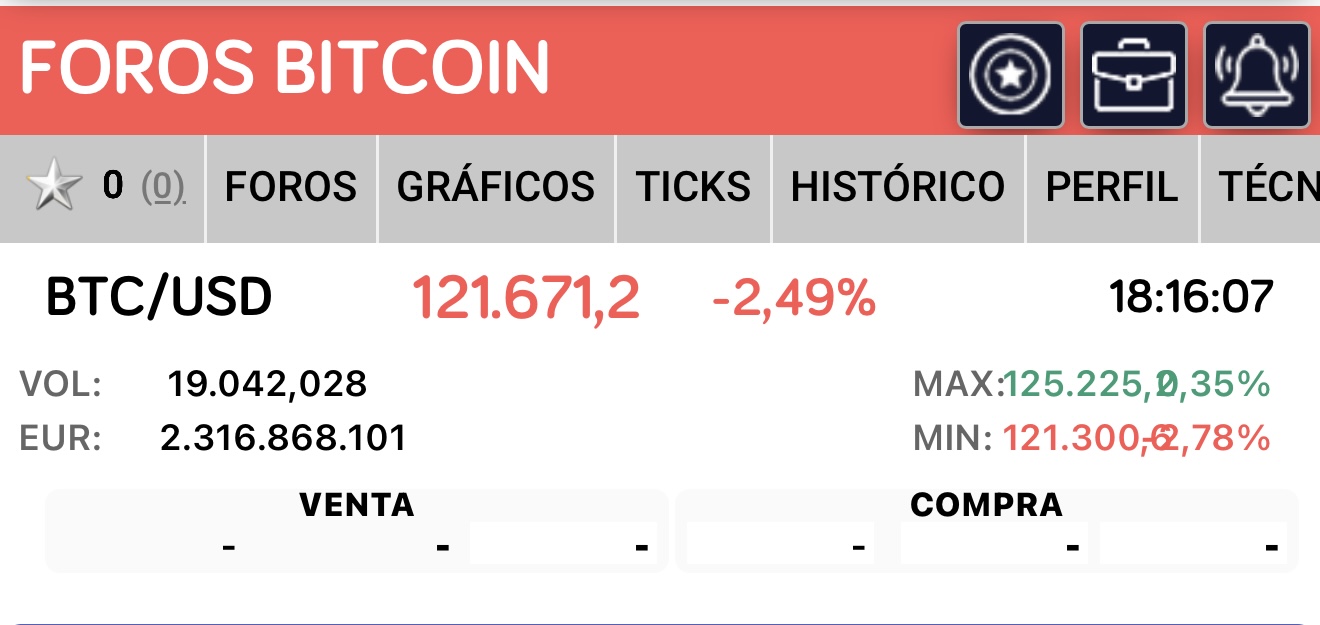The height and width of the screenshot is (625, 1320).
Task: Switch to the GRÁFICOS tab
Action: [x=496, y=187]
